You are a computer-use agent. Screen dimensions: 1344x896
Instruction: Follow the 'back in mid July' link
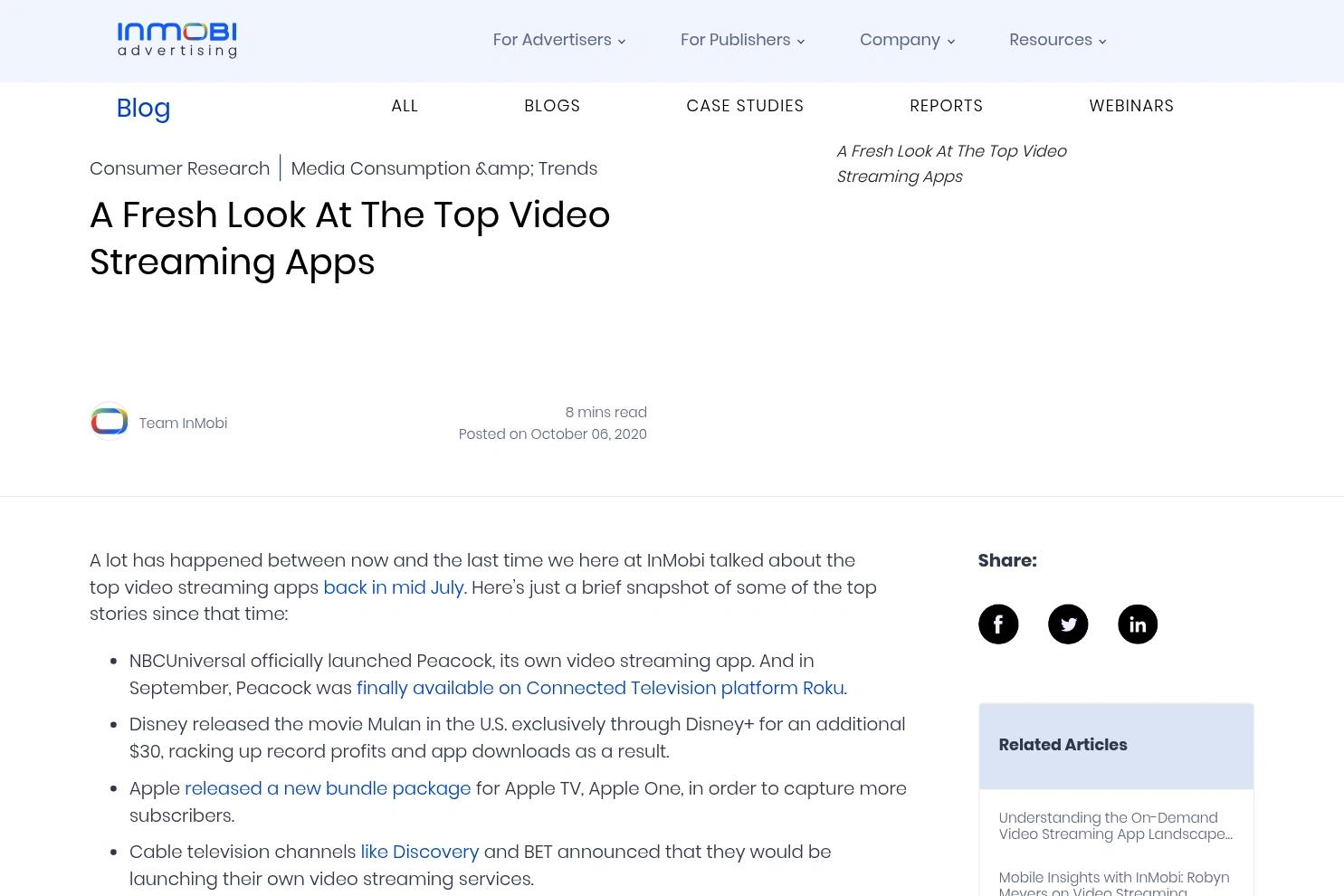(394, 587)
